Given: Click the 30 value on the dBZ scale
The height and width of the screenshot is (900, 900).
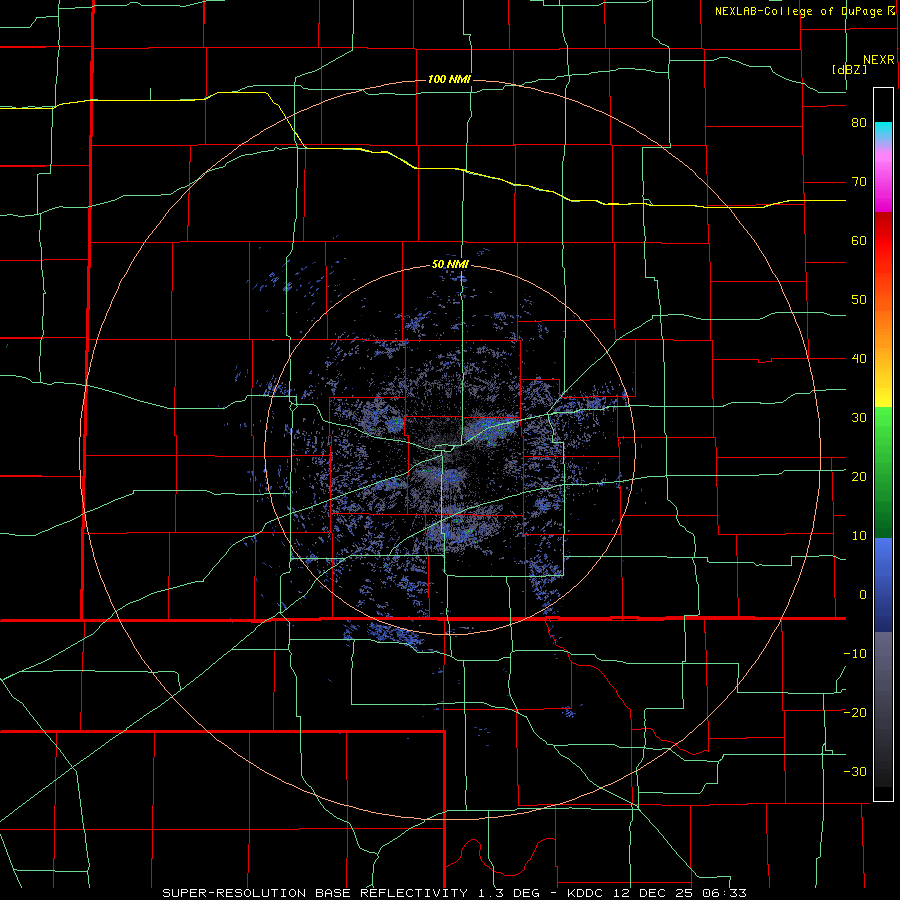Looking at the screenshot, I should pyautogui.click(x=859, y=418).
